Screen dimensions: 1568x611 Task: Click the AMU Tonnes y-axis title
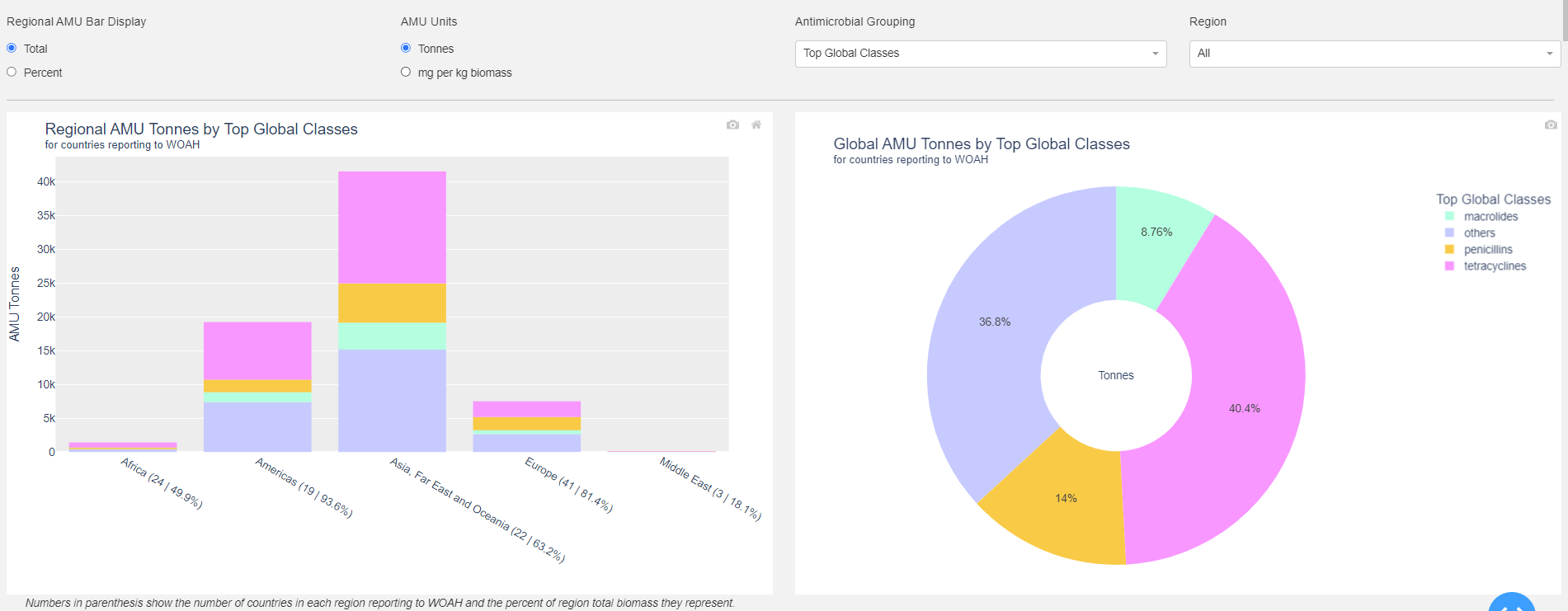pos(14,303)
